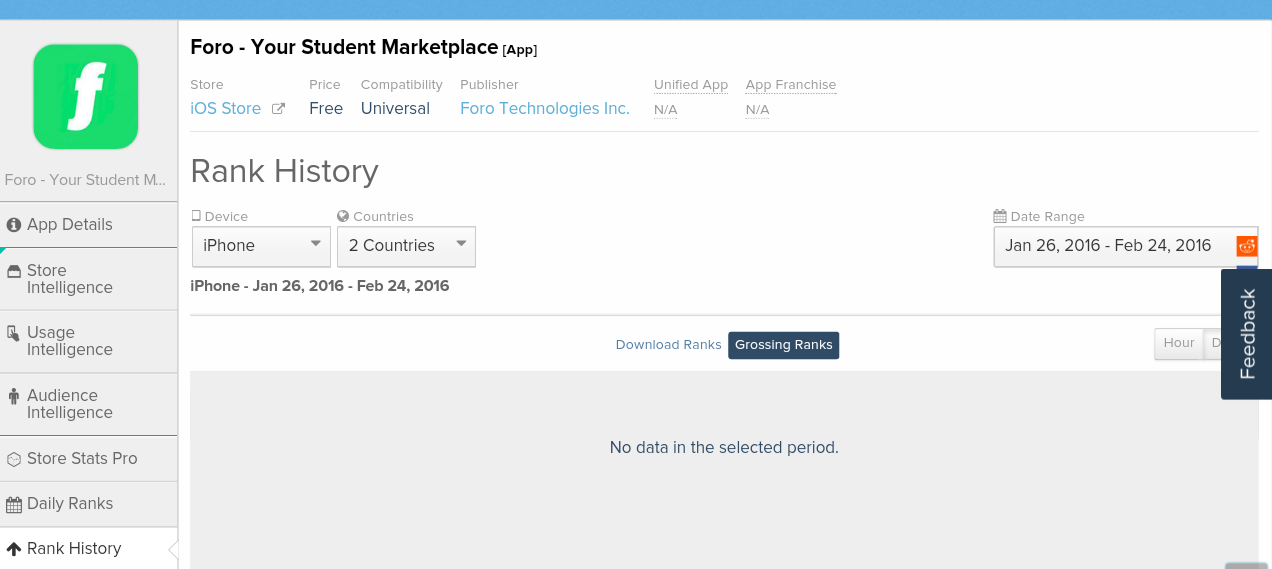1272x569 pixels.
Task: Open the Feedback side tab
Action: [x=1247, y=334]
